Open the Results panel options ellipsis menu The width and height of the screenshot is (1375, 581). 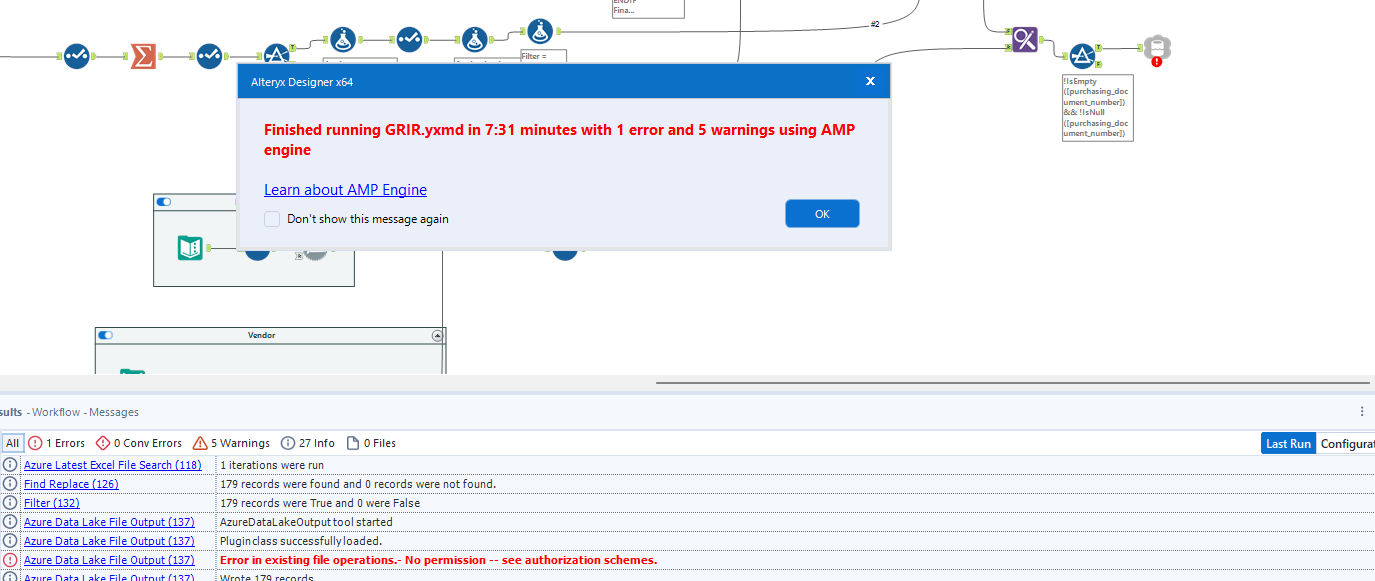click(x=1361, y=411)
